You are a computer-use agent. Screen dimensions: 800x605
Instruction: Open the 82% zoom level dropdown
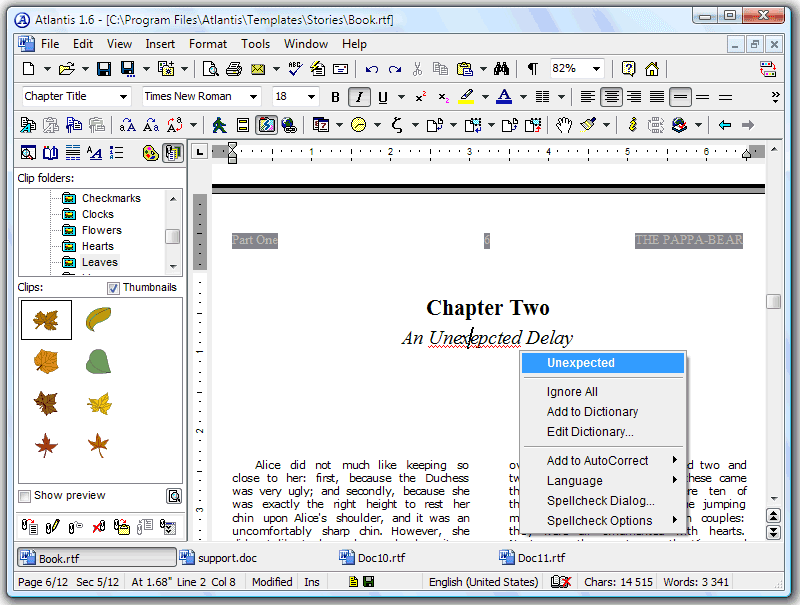coord(575,68)
